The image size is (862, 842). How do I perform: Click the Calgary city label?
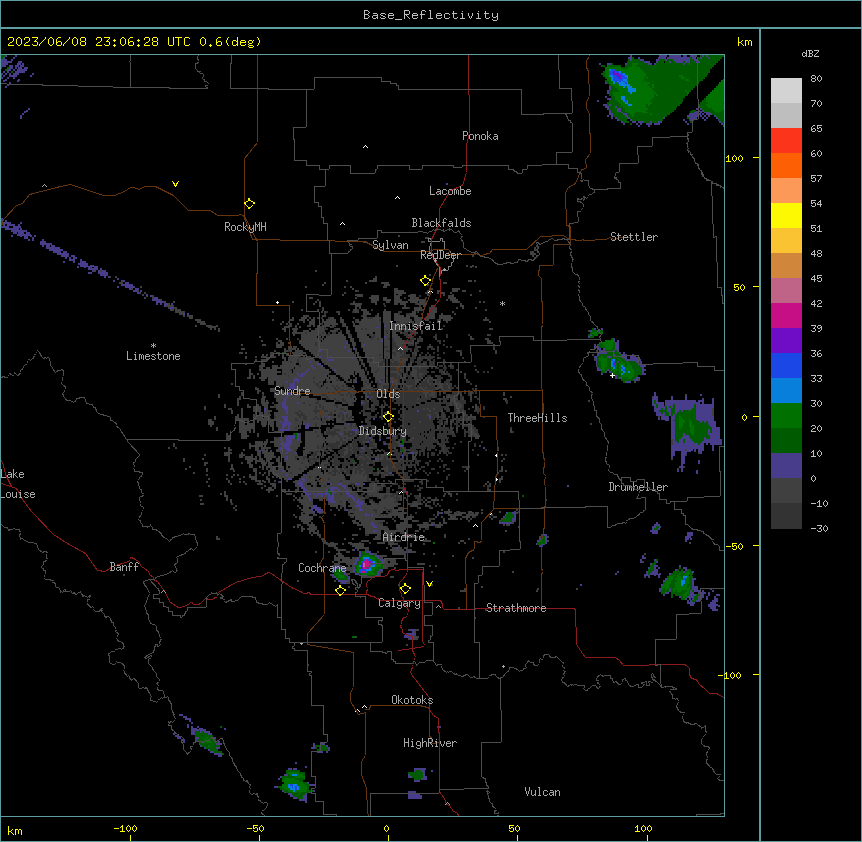399,603
